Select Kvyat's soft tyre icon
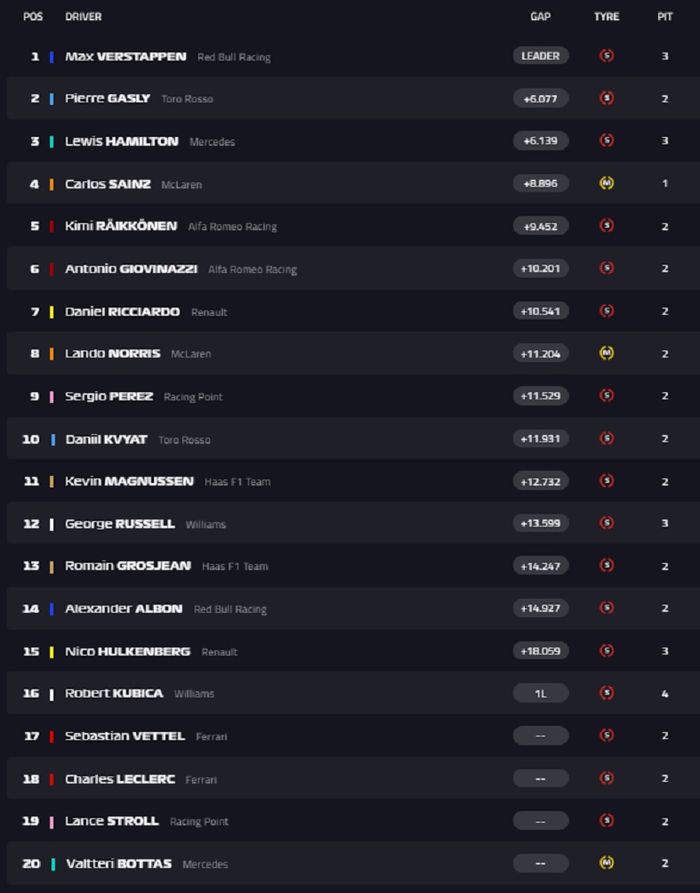Screen dimensions: 700x893 point(605,439)
